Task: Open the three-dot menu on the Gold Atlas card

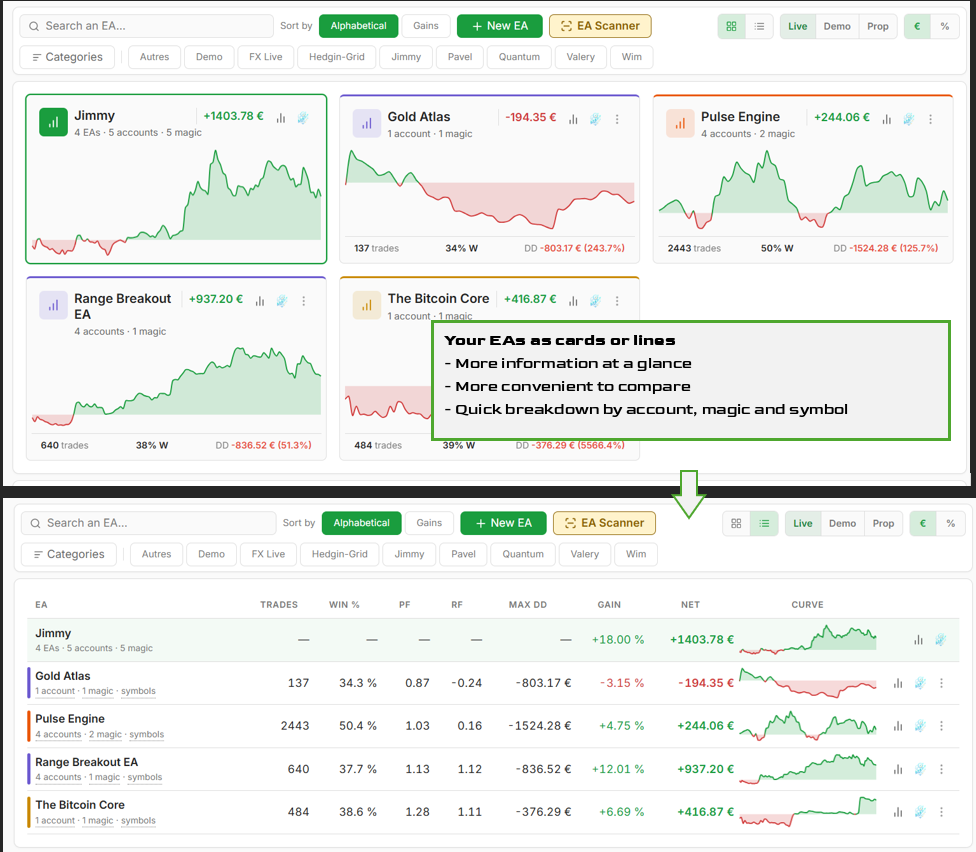Action: pyautogui.click(x=617, y=119)
